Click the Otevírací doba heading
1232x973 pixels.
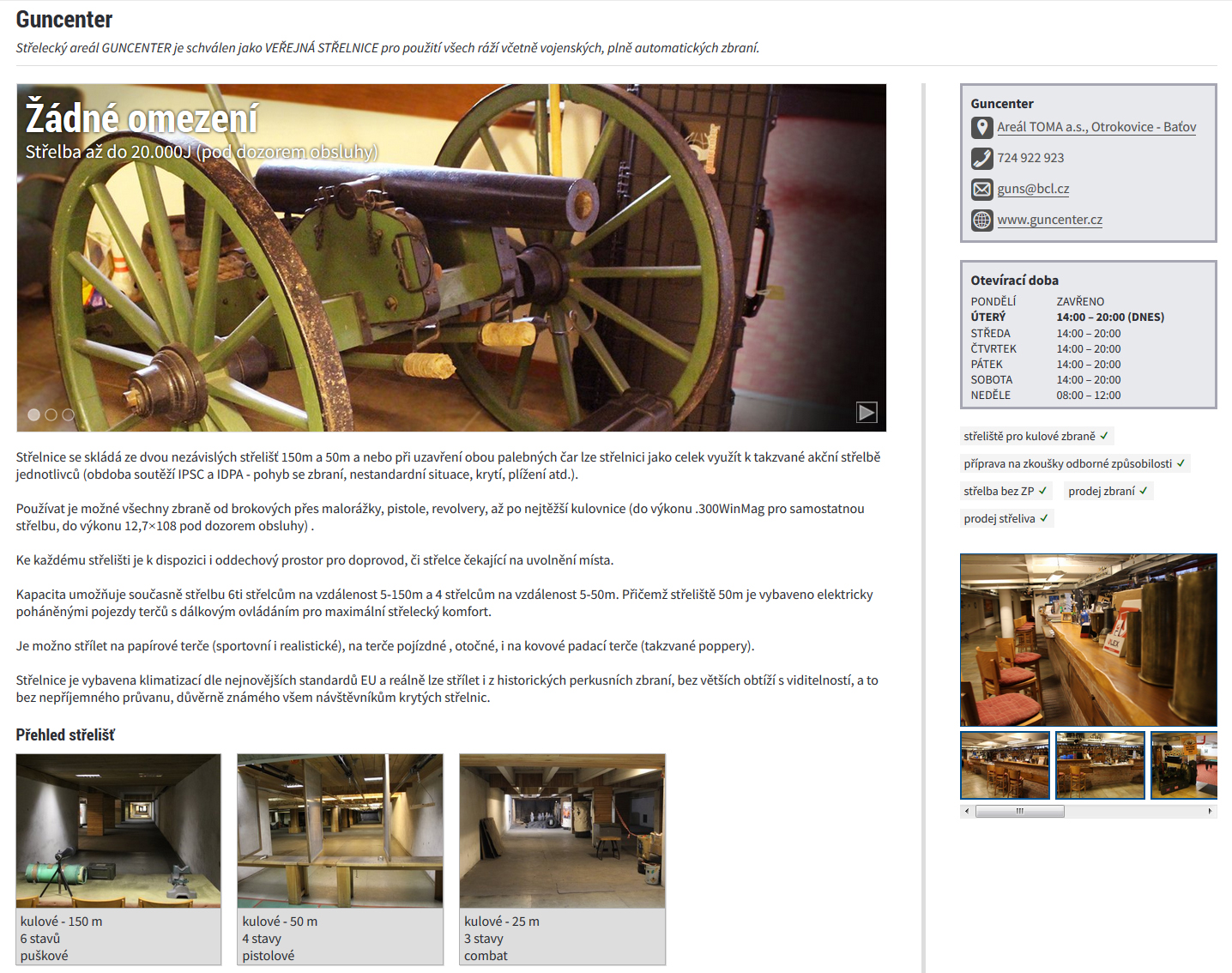[1014, 281]
